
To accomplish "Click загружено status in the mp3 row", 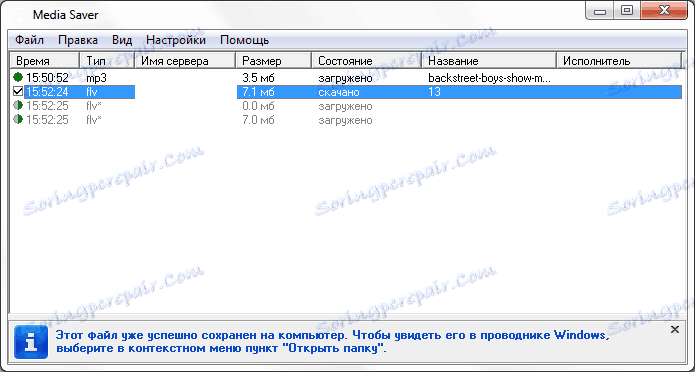I will [345, 78].
